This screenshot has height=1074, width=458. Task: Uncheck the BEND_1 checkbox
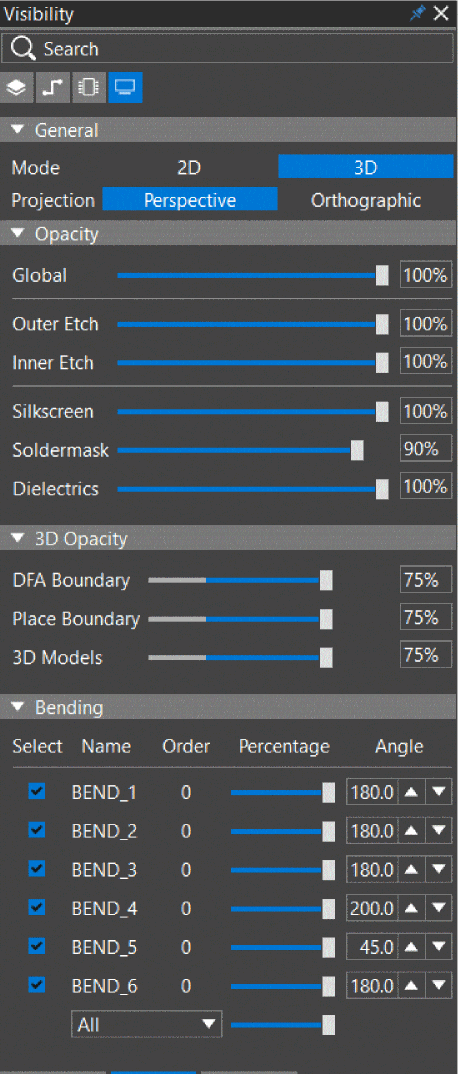point(37,792)
